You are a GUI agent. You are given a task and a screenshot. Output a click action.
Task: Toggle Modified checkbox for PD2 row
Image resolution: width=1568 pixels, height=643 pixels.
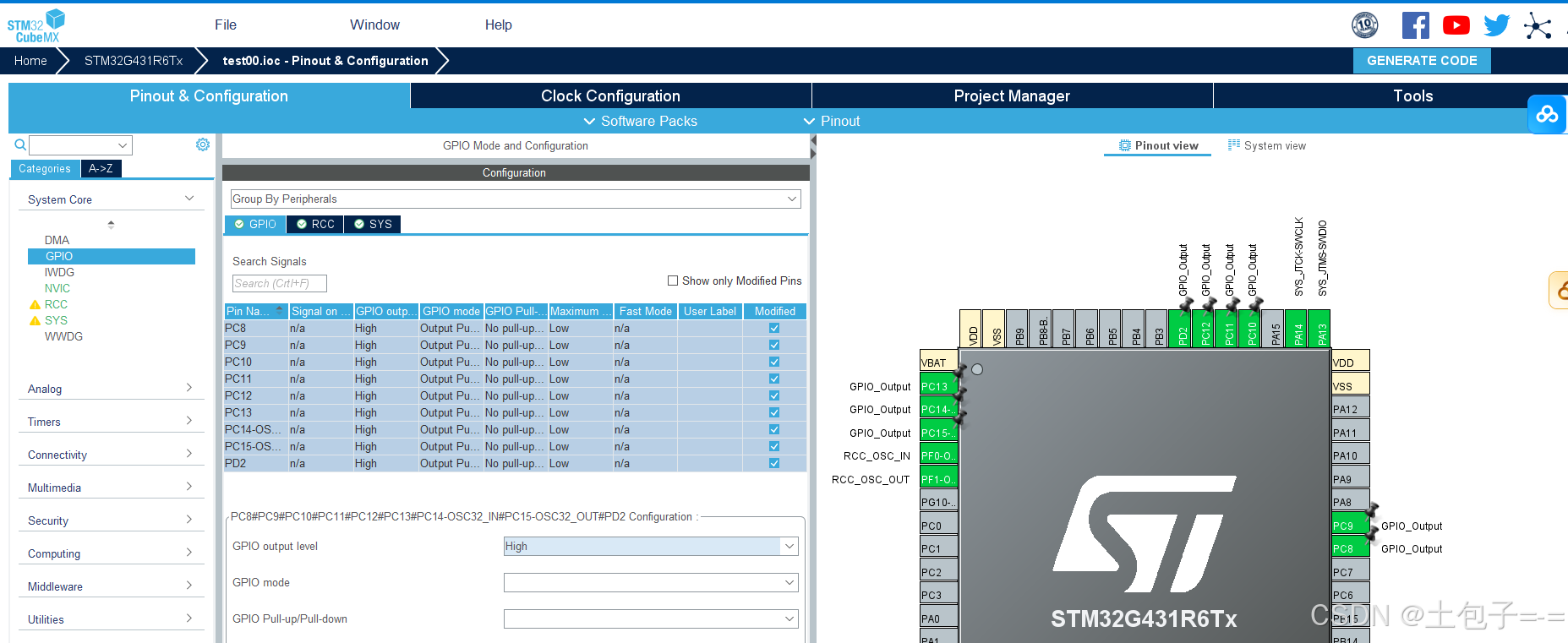pyautogui.click(x=774, y=463)
